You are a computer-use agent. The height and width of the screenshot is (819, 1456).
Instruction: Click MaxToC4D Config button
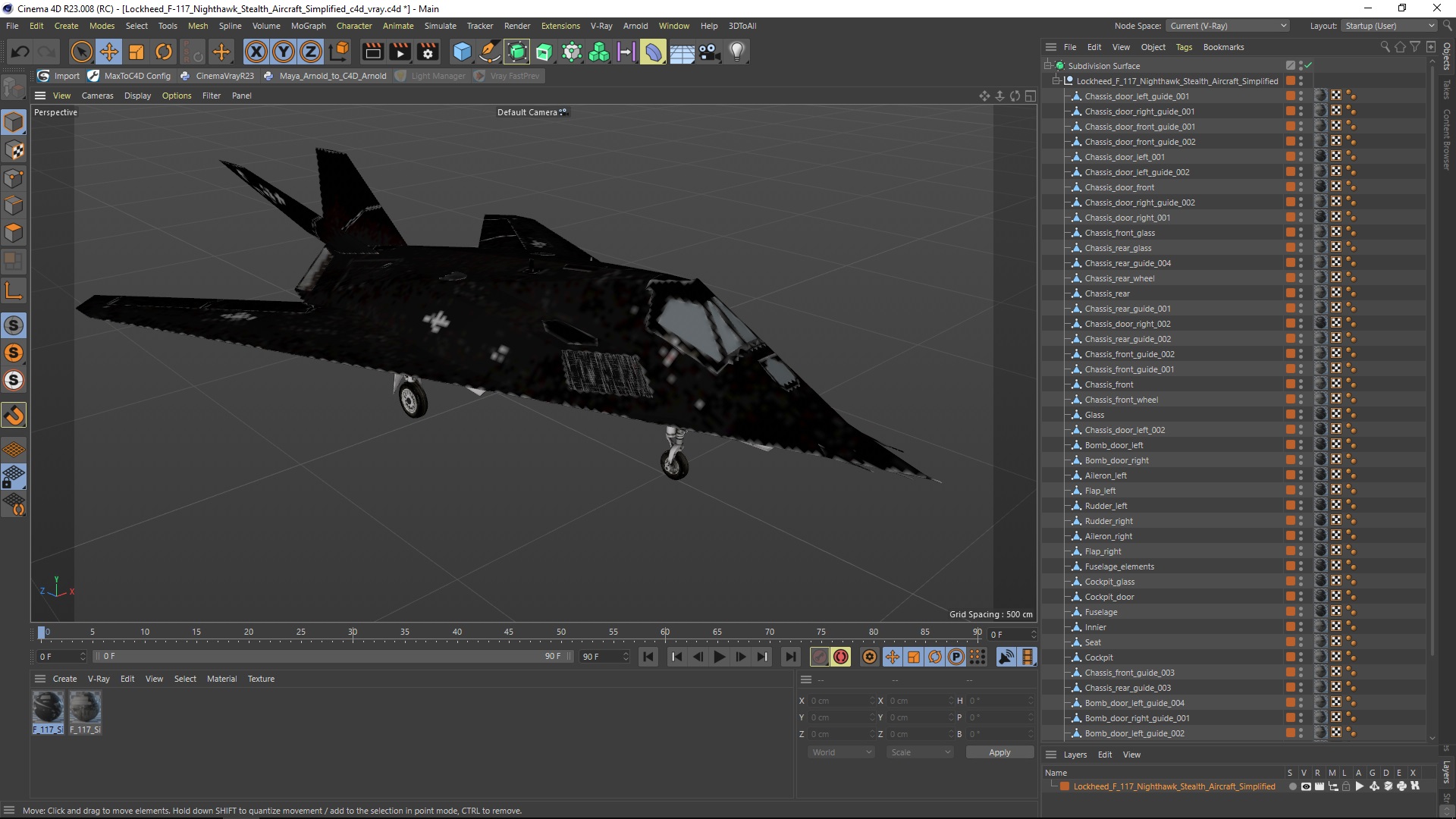click(130, 76)
